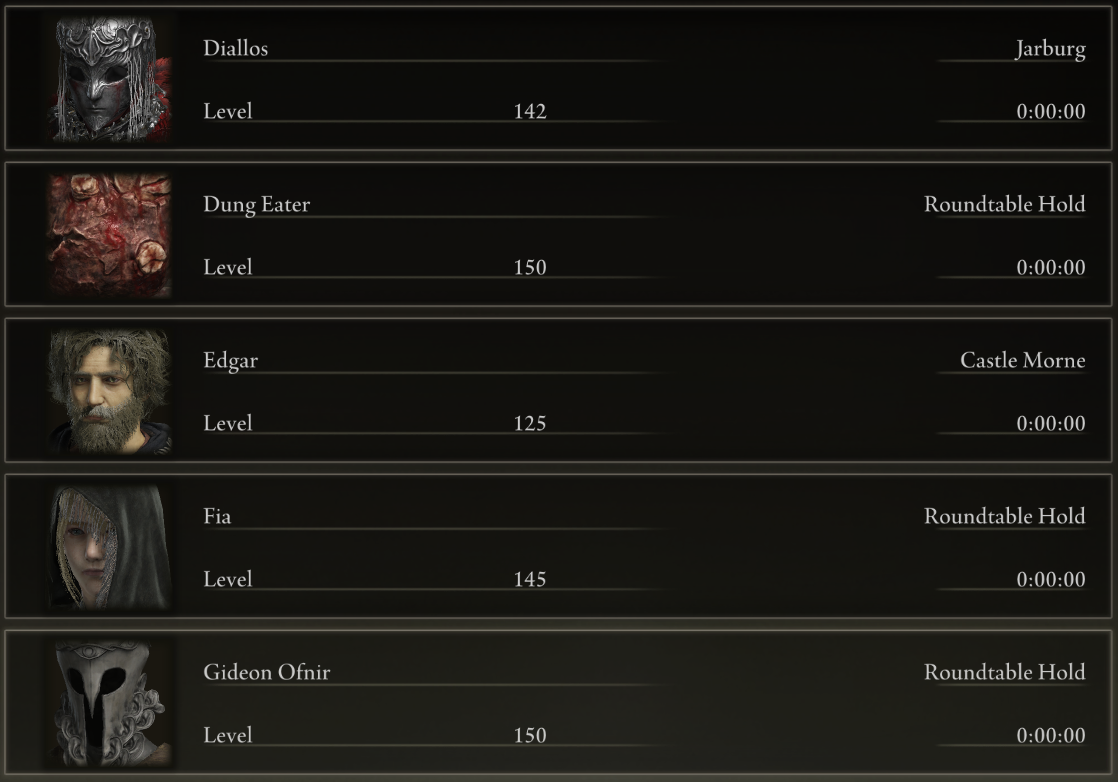Select Gideon Ofnir's Roundtable Hold location

1005,672
